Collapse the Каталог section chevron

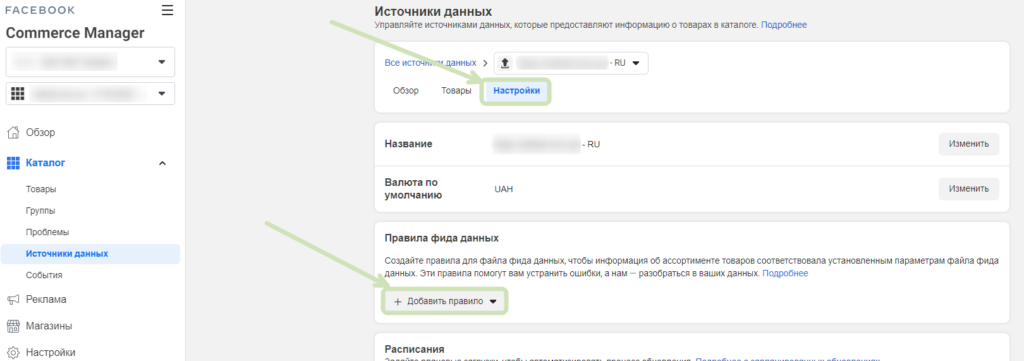[x=163, y=163]
